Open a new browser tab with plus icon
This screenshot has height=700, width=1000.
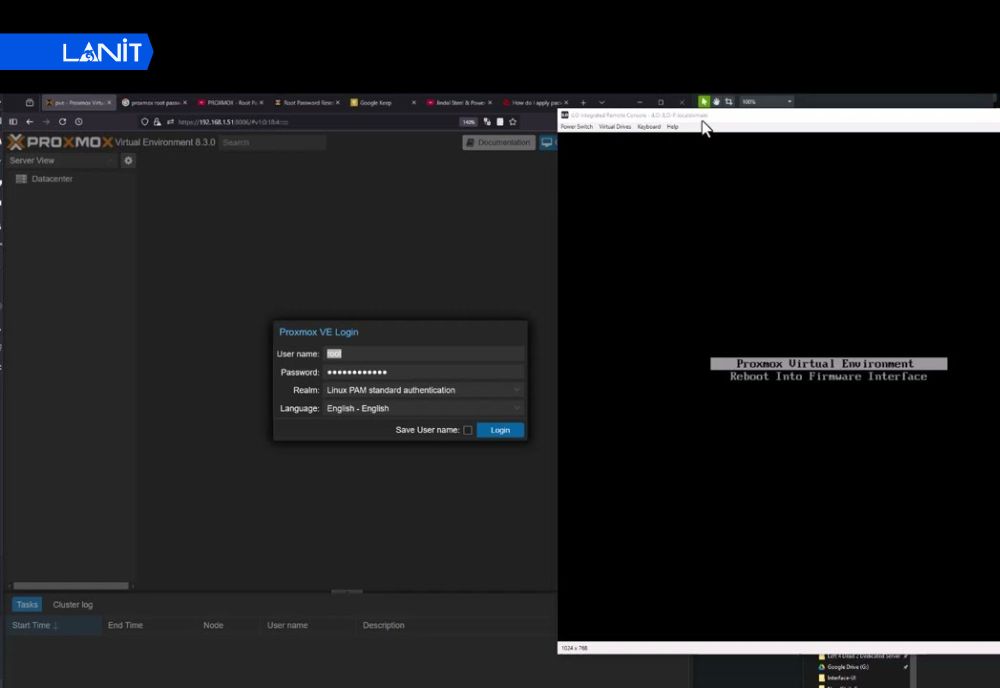click(584, 102)
